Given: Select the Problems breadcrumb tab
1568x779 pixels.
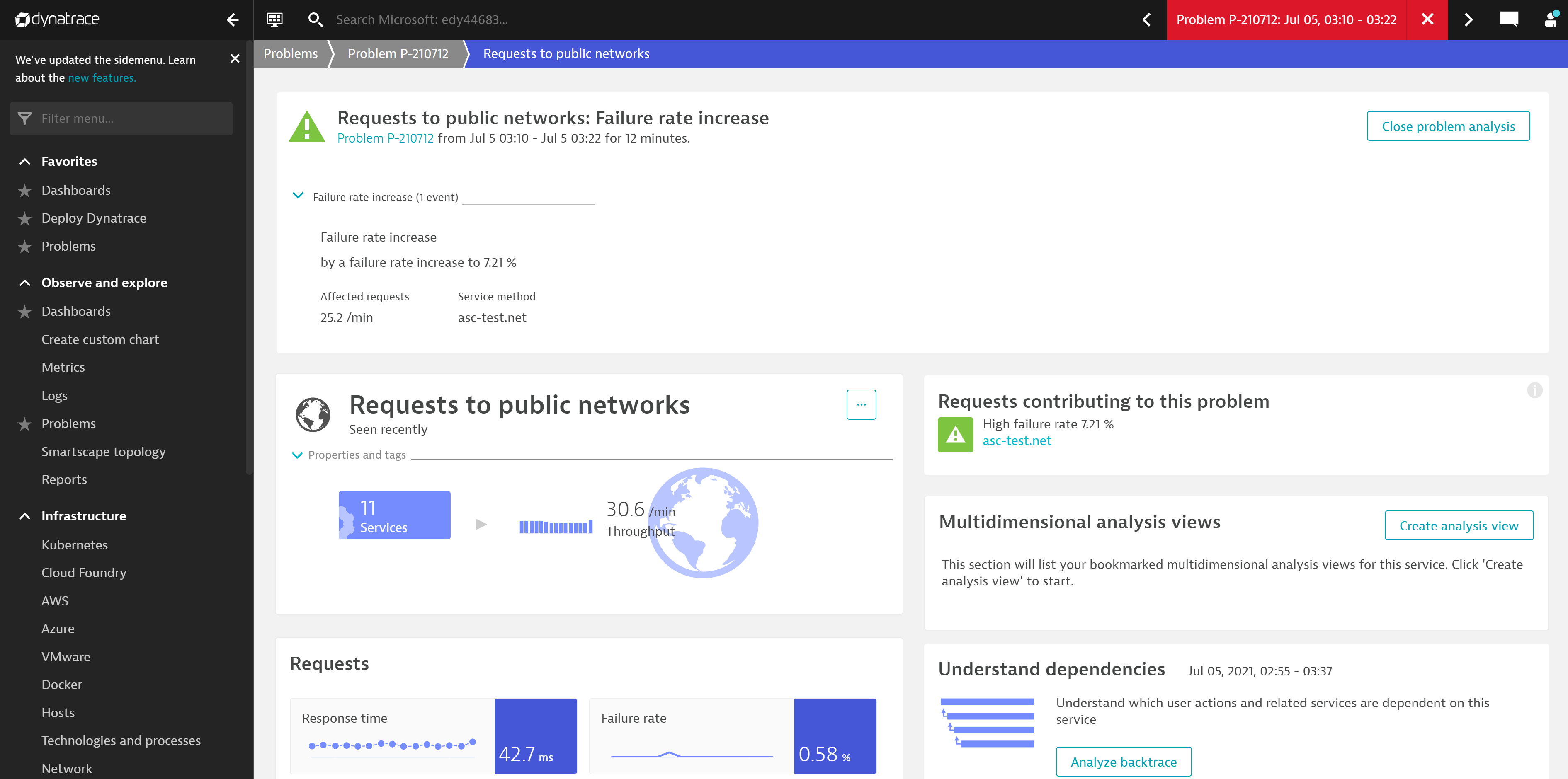Looking at the screenshot, I should [290, 53].
